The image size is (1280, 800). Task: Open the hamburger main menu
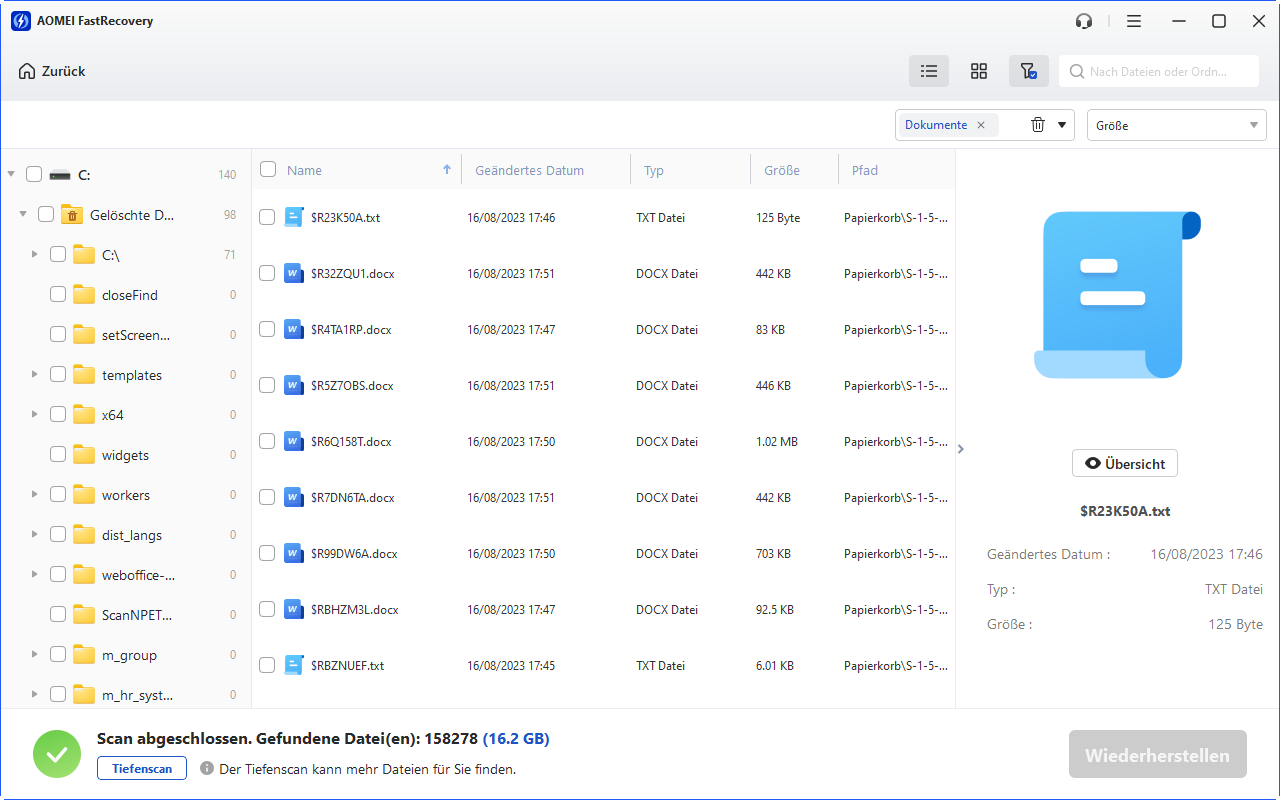1133,21
